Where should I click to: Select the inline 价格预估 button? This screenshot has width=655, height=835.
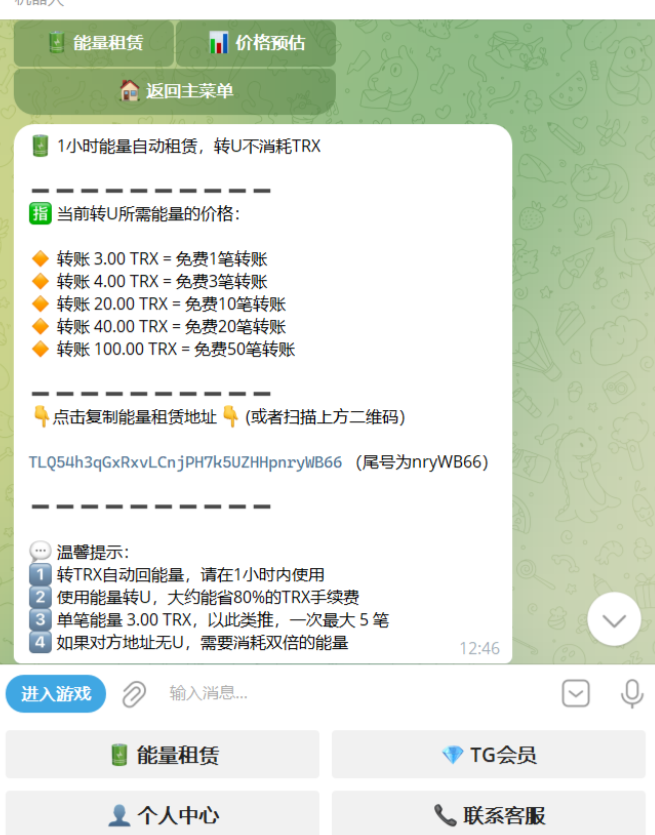pyautogui.click(x=256, y=43)
